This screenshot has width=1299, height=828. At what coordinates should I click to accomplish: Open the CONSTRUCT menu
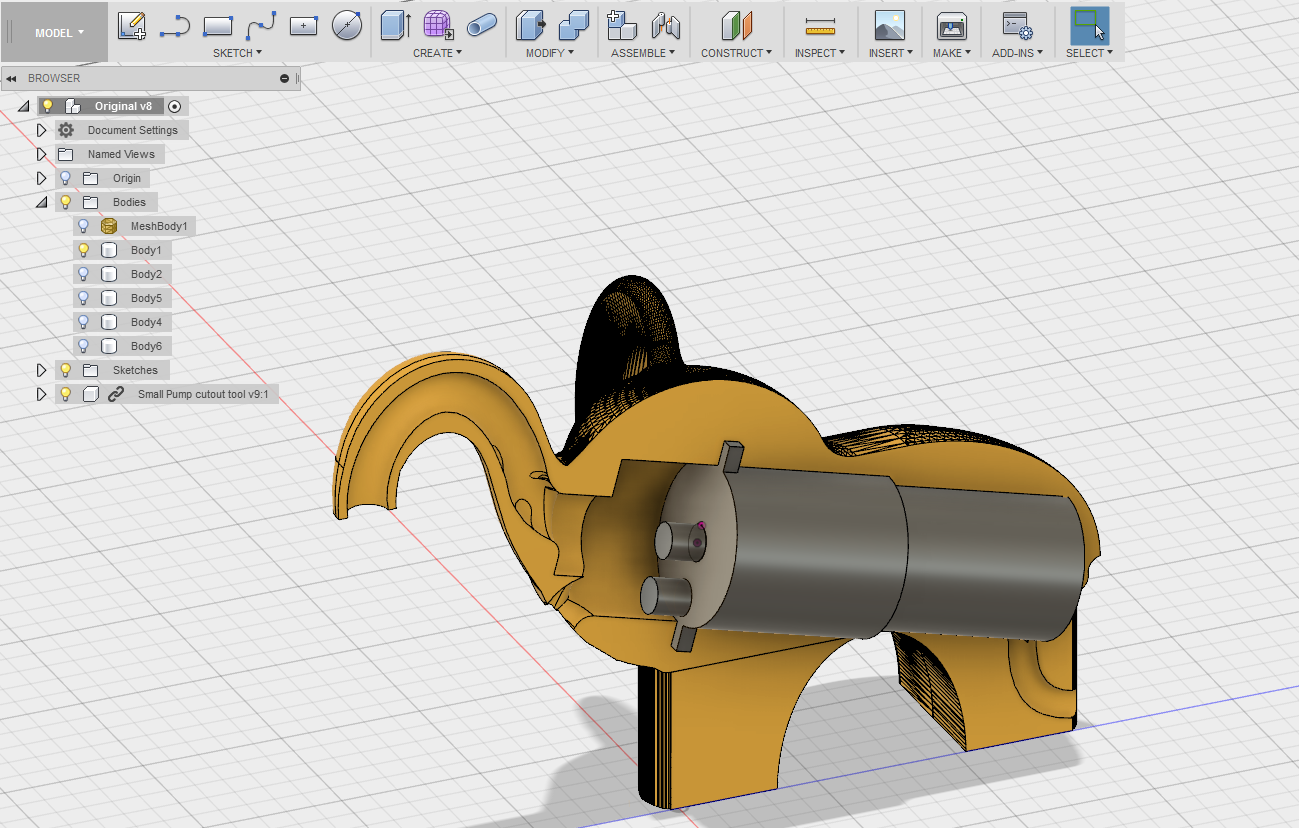737,53
